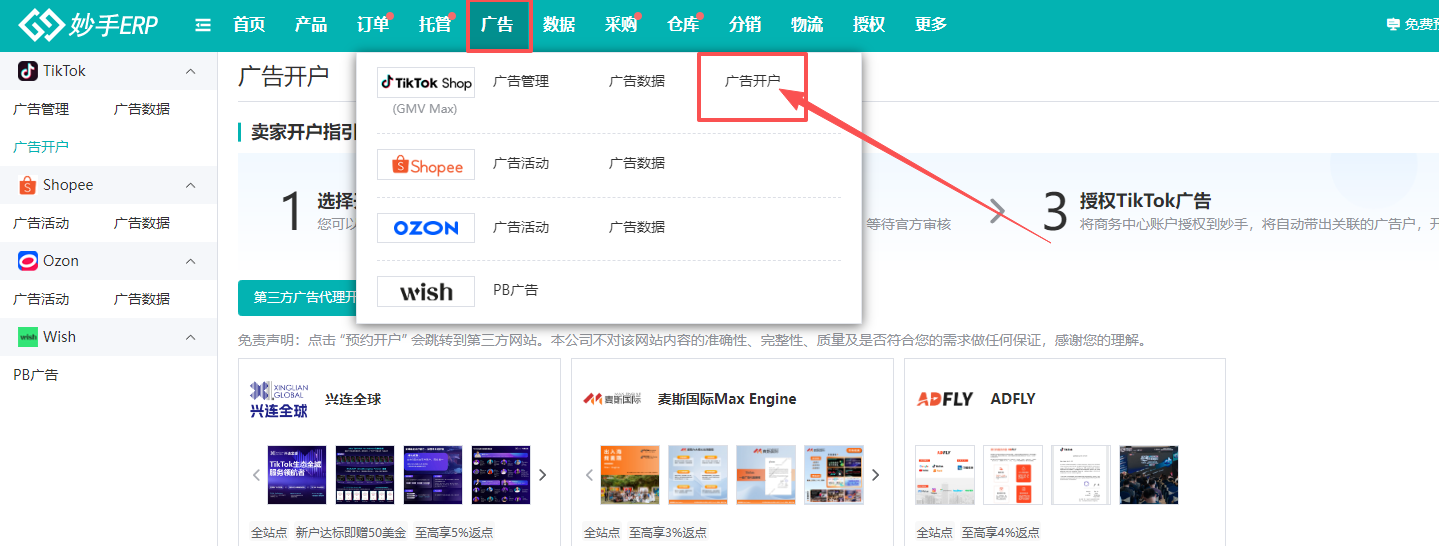Open the 仓库 menu

[x=683, y=25]
